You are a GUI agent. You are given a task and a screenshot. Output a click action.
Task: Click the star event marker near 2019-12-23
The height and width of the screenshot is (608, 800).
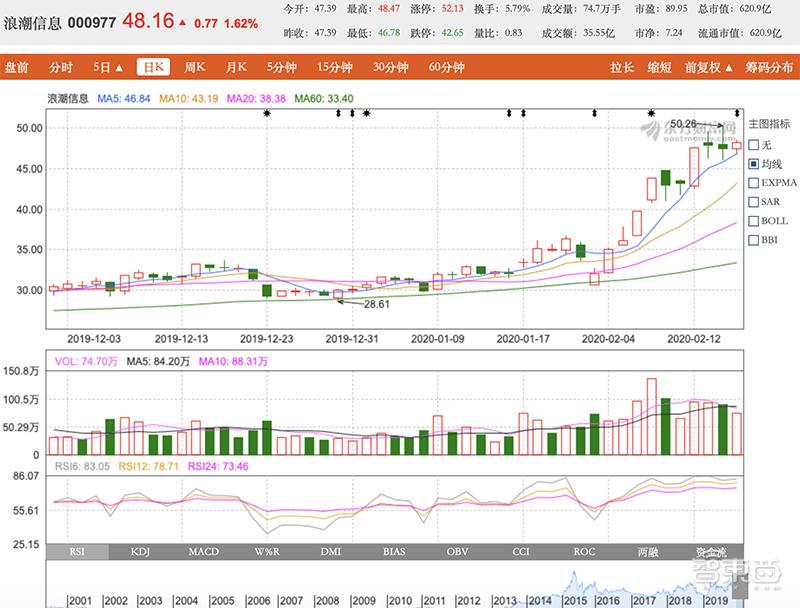pyautogui.click(x=267, y=113)
